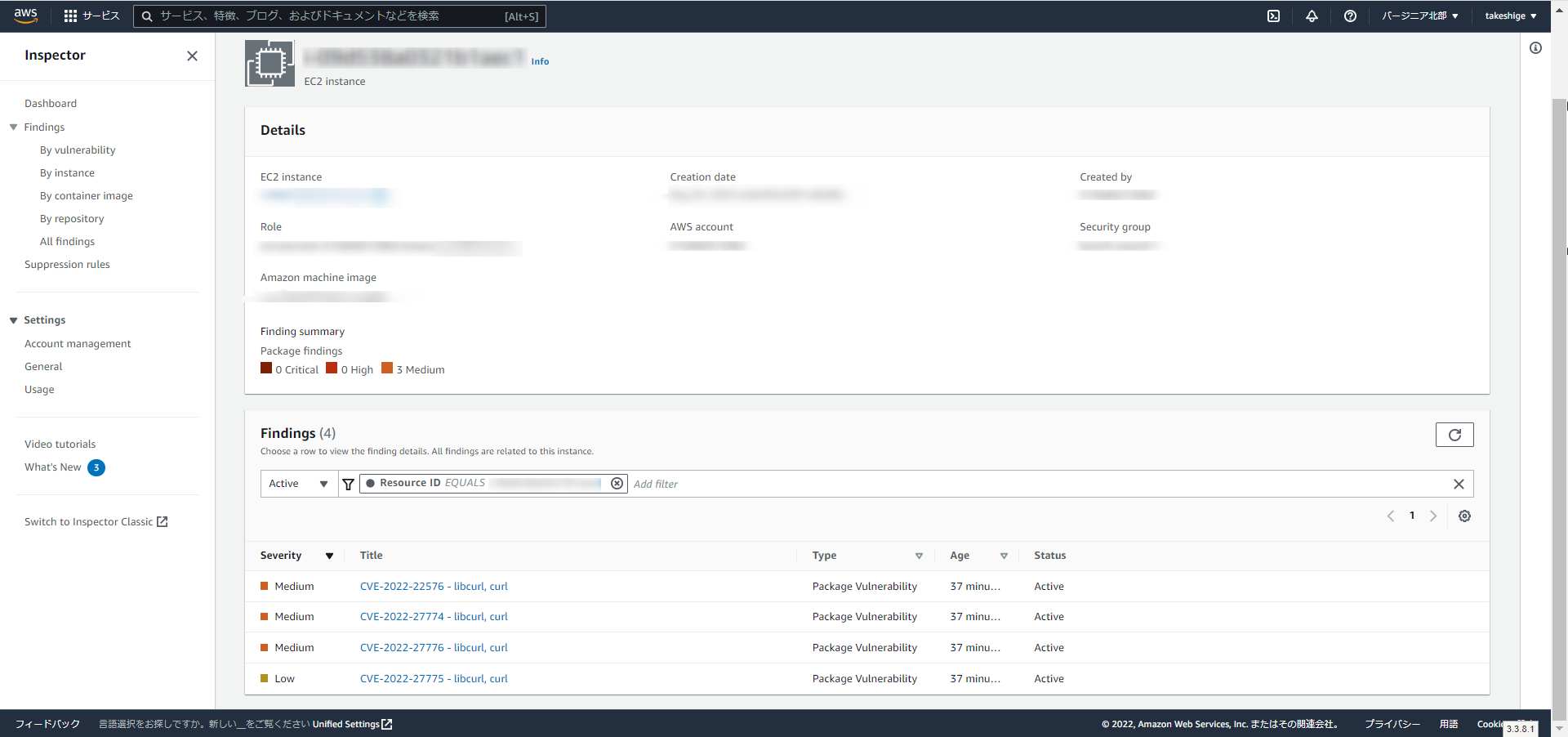
Task: Go to next findings page
Action: (x=1433, y=516)
